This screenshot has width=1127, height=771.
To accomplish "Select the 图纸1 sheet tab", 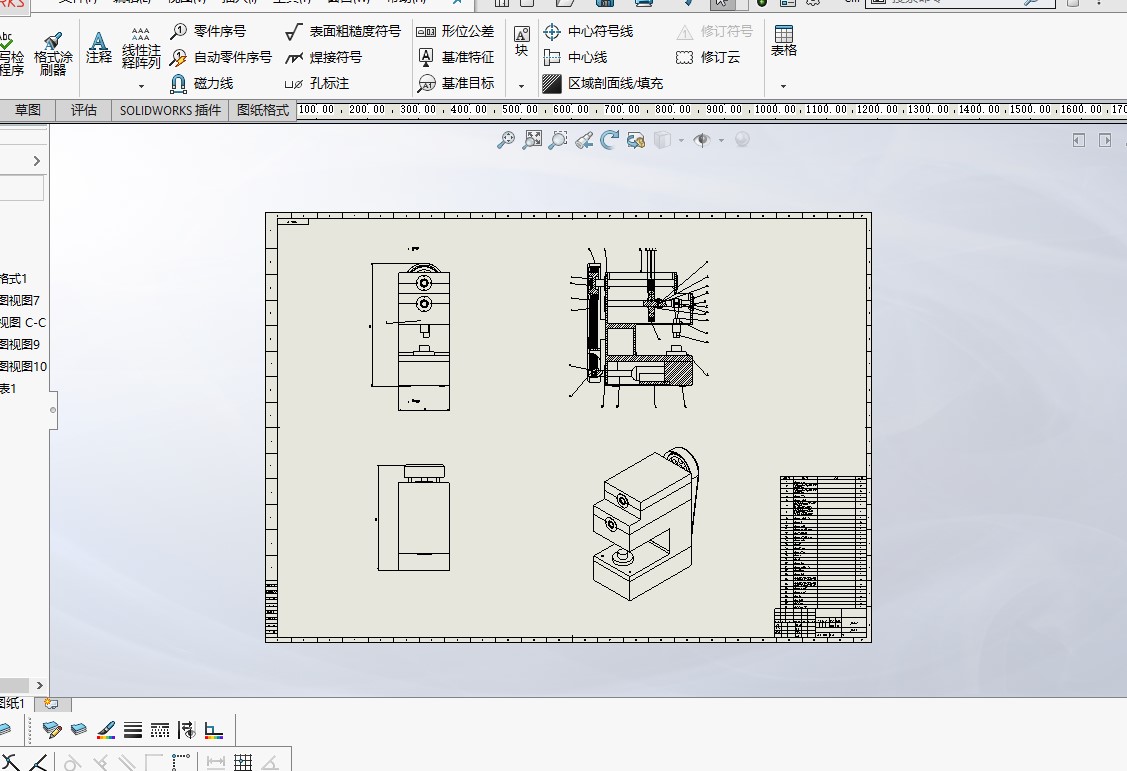I will [x=14, y=703].
